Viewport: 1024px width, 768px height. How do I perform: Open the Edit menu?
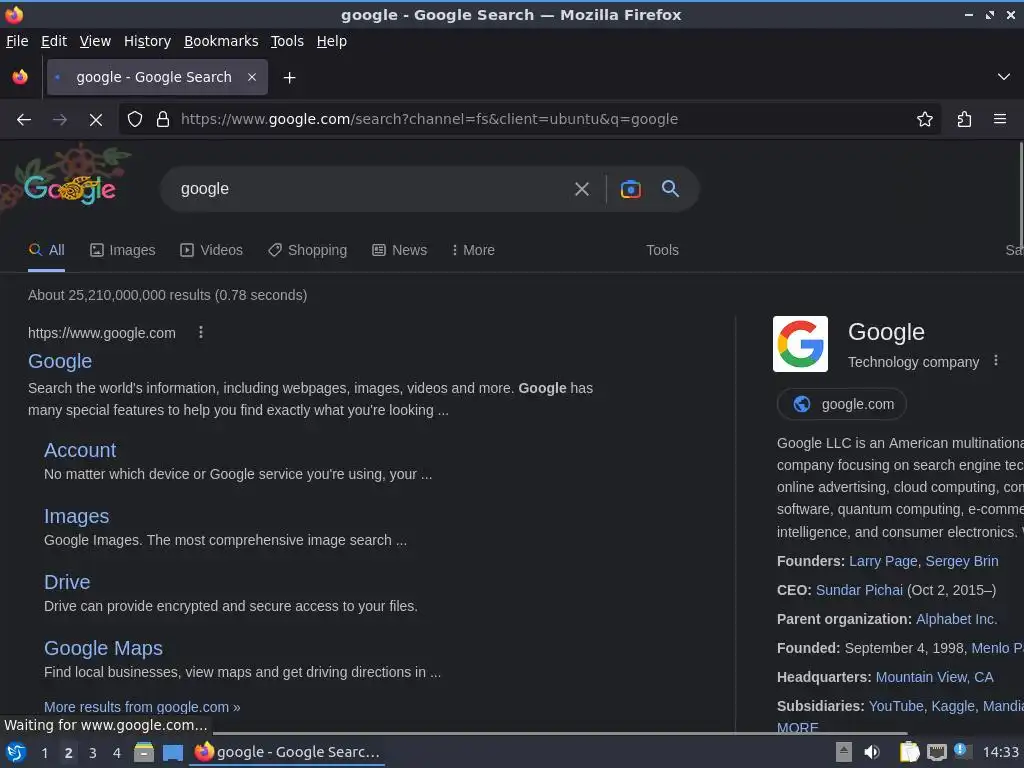coord(54,41)
